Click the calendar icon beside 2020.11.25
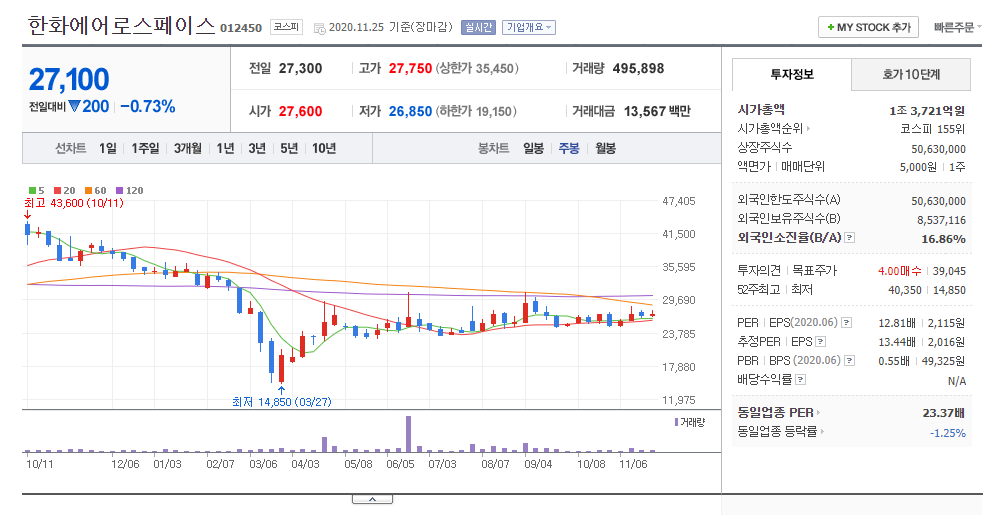The height and width of the screenshot is (515, 987). pyautogui.click(x=319, y=28)
